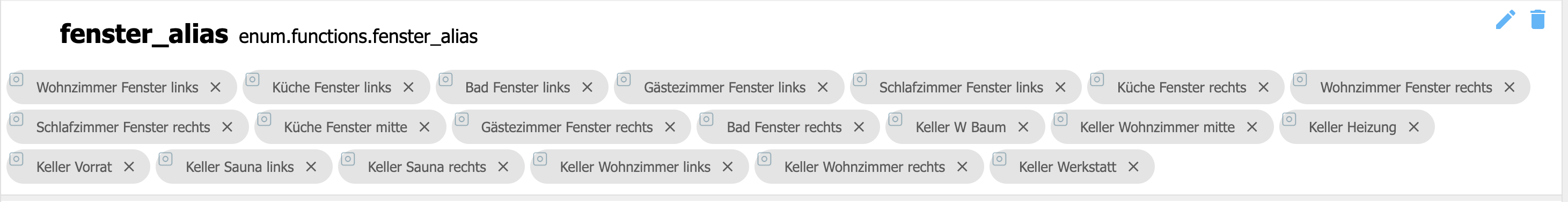Remove the Küche Fenster links chip
The height and width of the screenshot is (202, 1568).
point(408,87)
